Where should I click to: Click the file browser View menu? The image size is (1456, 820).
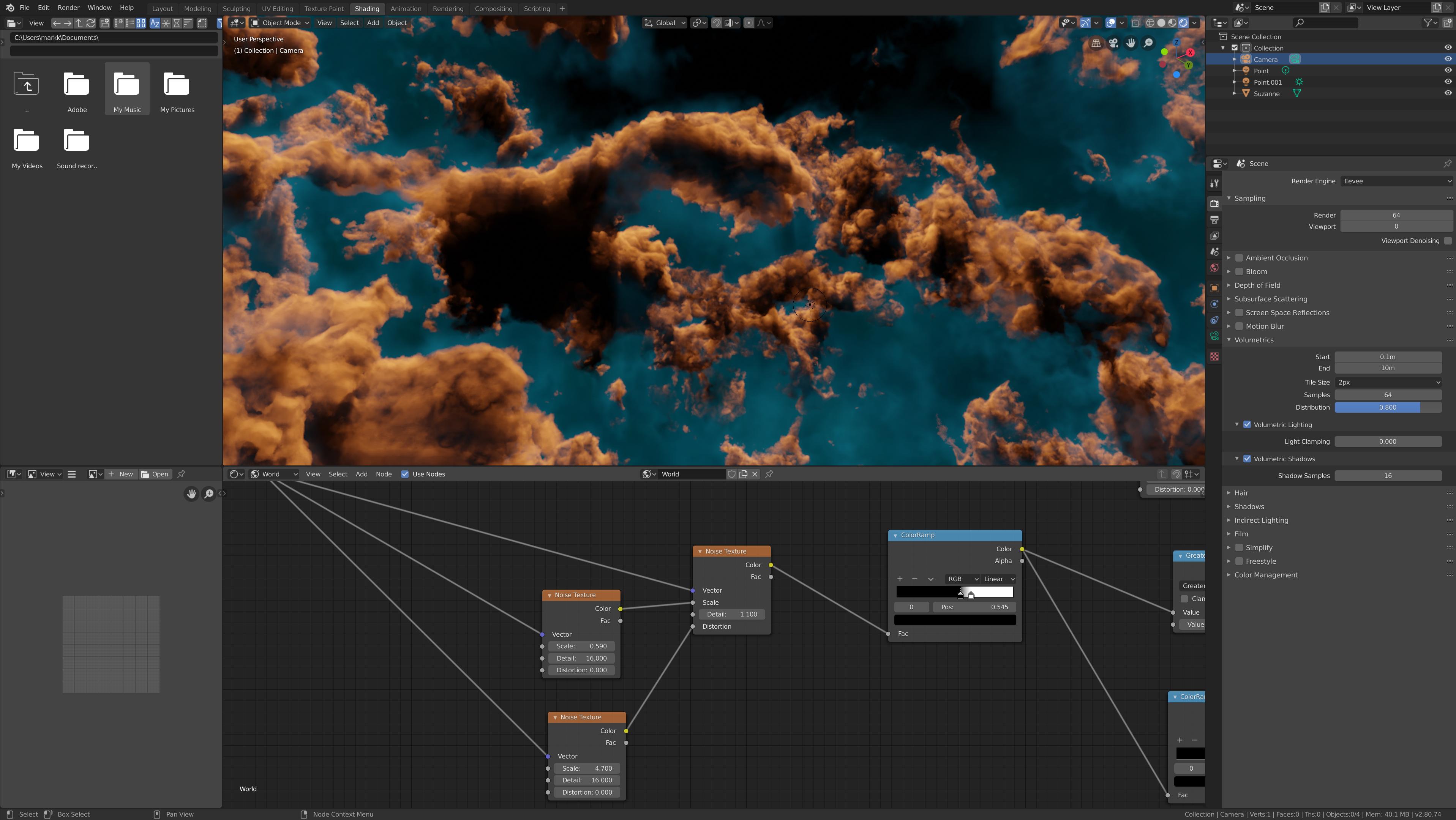point(36,23)
